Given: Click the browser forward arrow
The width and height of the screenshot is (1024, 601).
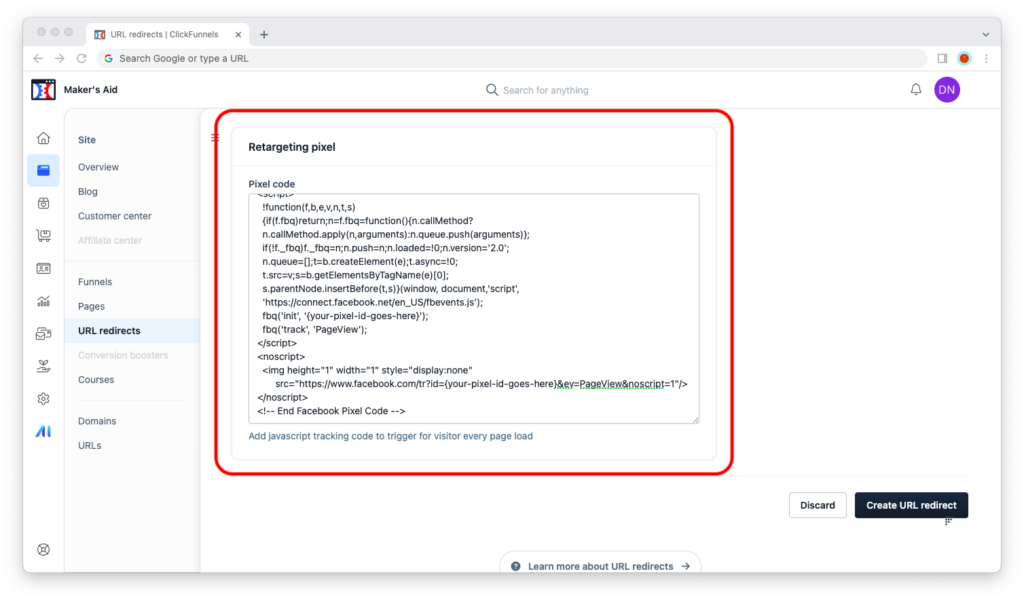Looking at the screenshot, I should pos(59,58).
